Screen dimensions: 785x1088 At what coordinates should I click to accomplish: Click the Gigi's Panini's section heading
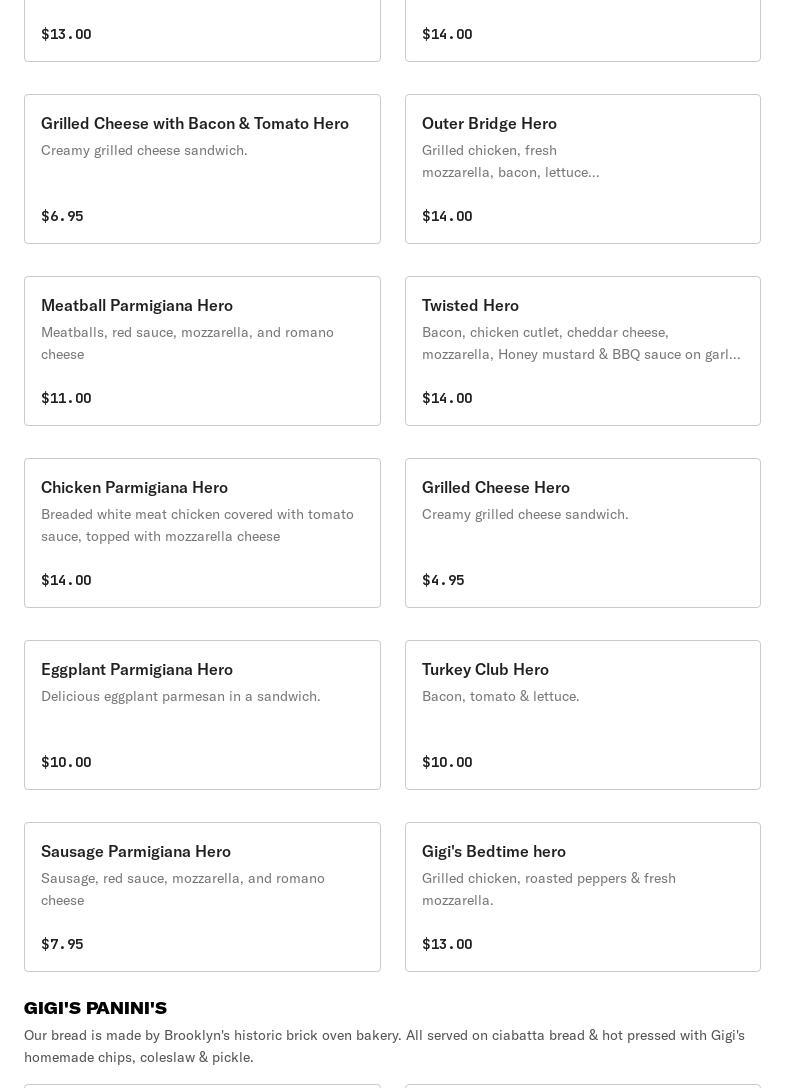click(x=95, y=1007)
